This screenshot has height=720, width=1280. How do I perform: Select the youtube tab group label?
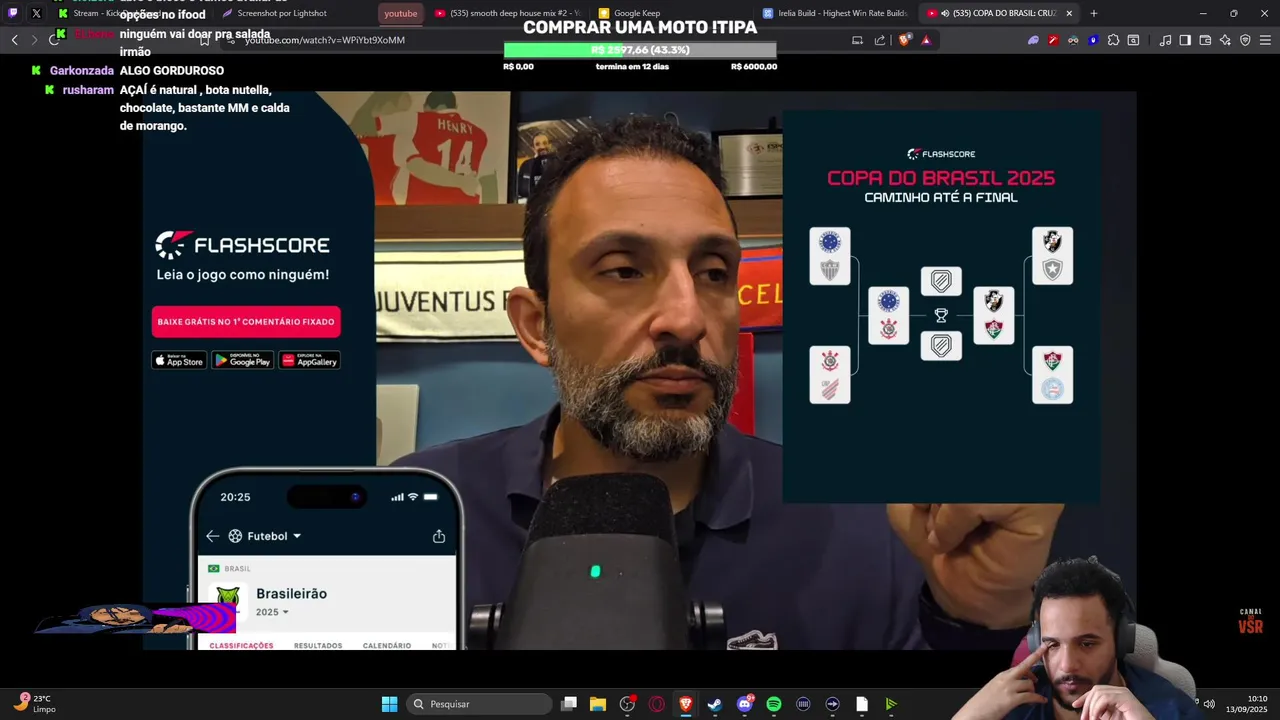401,13
